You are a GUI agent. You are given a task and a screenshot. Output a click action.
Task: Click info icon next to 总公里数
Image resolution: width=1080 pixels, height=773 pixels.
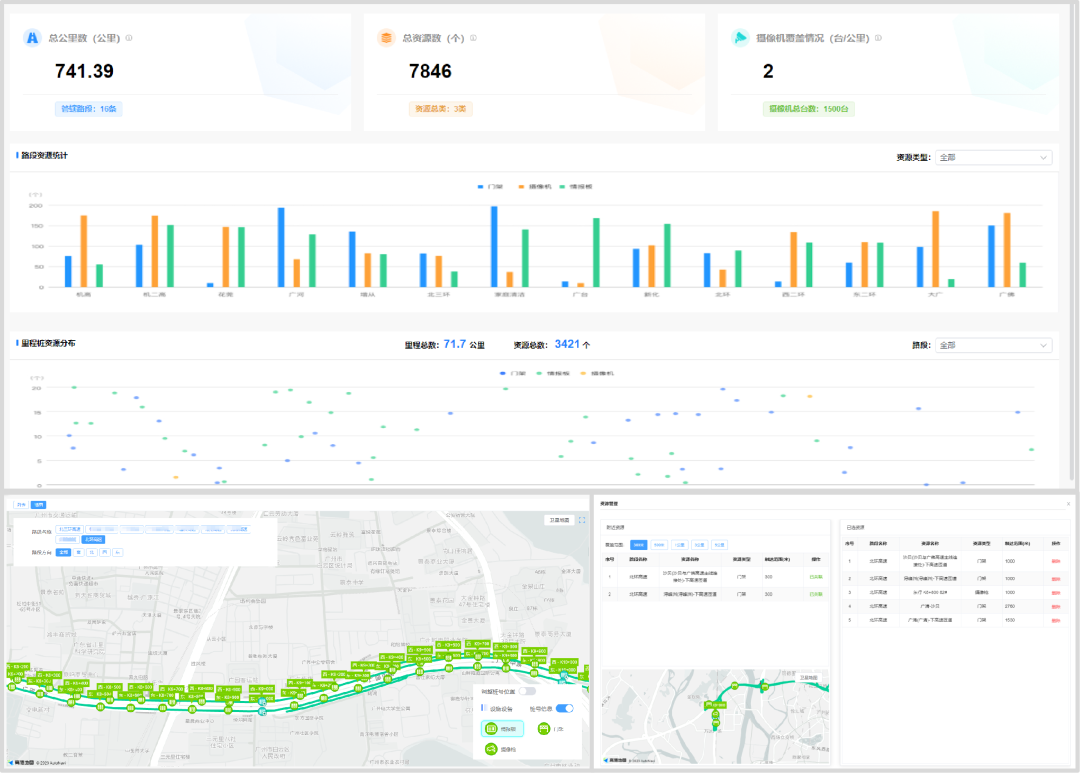(129, 39)
